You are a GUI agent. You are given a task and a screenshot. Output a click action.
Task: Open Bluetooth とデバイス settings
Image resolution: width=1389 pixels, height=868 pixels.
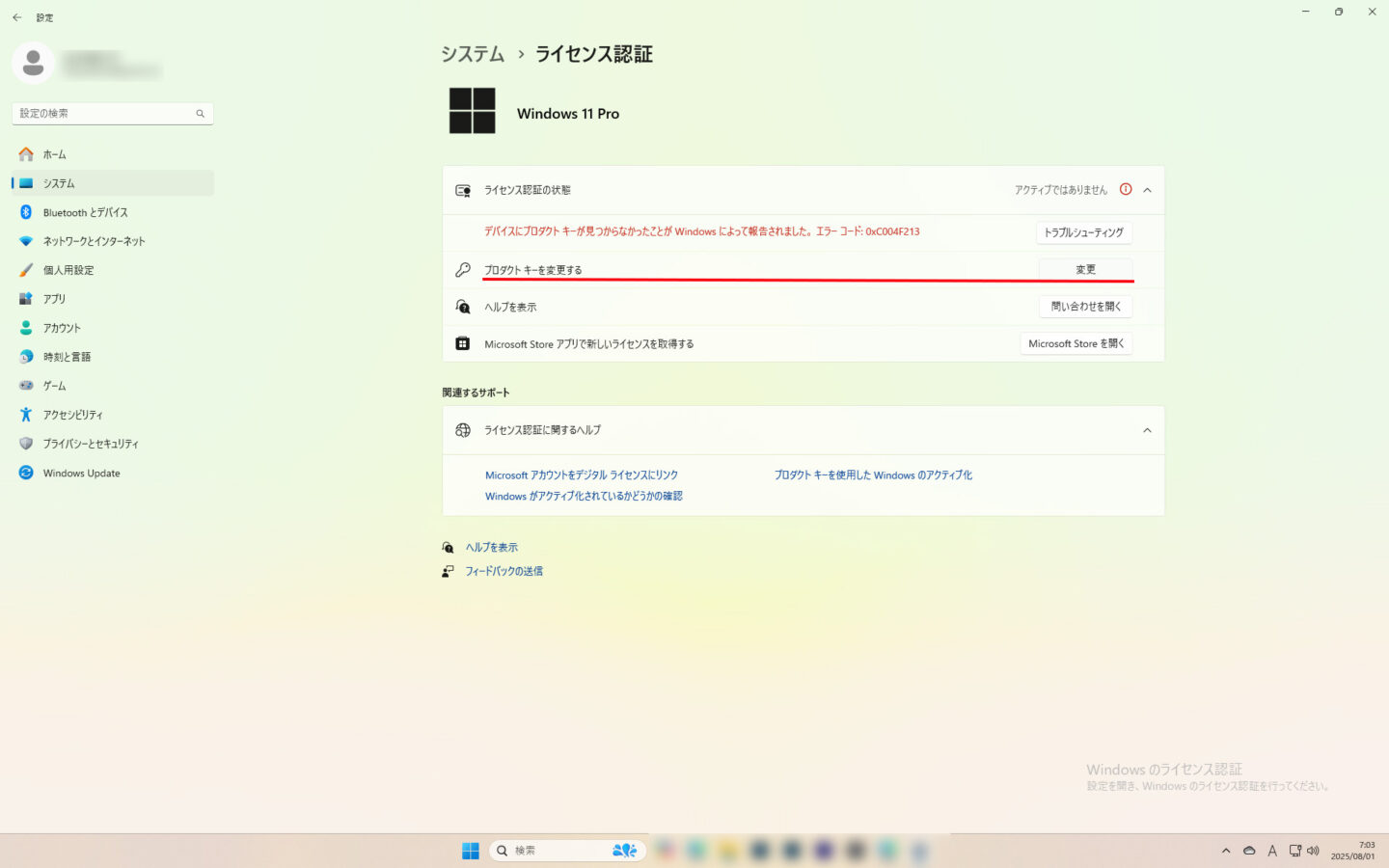point(113,212)
